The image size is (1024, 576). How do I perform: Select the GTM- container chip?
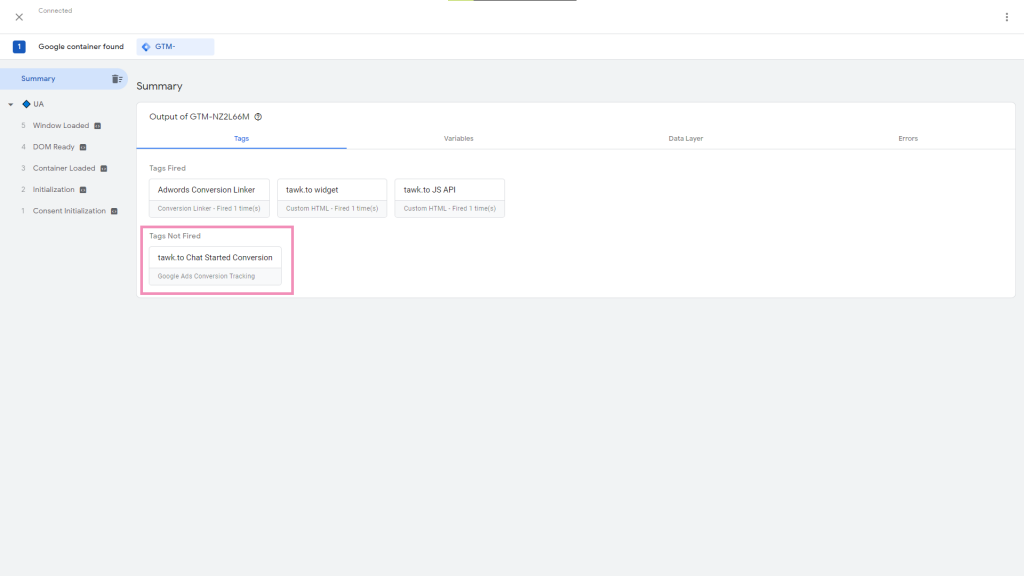click(175, 46)
